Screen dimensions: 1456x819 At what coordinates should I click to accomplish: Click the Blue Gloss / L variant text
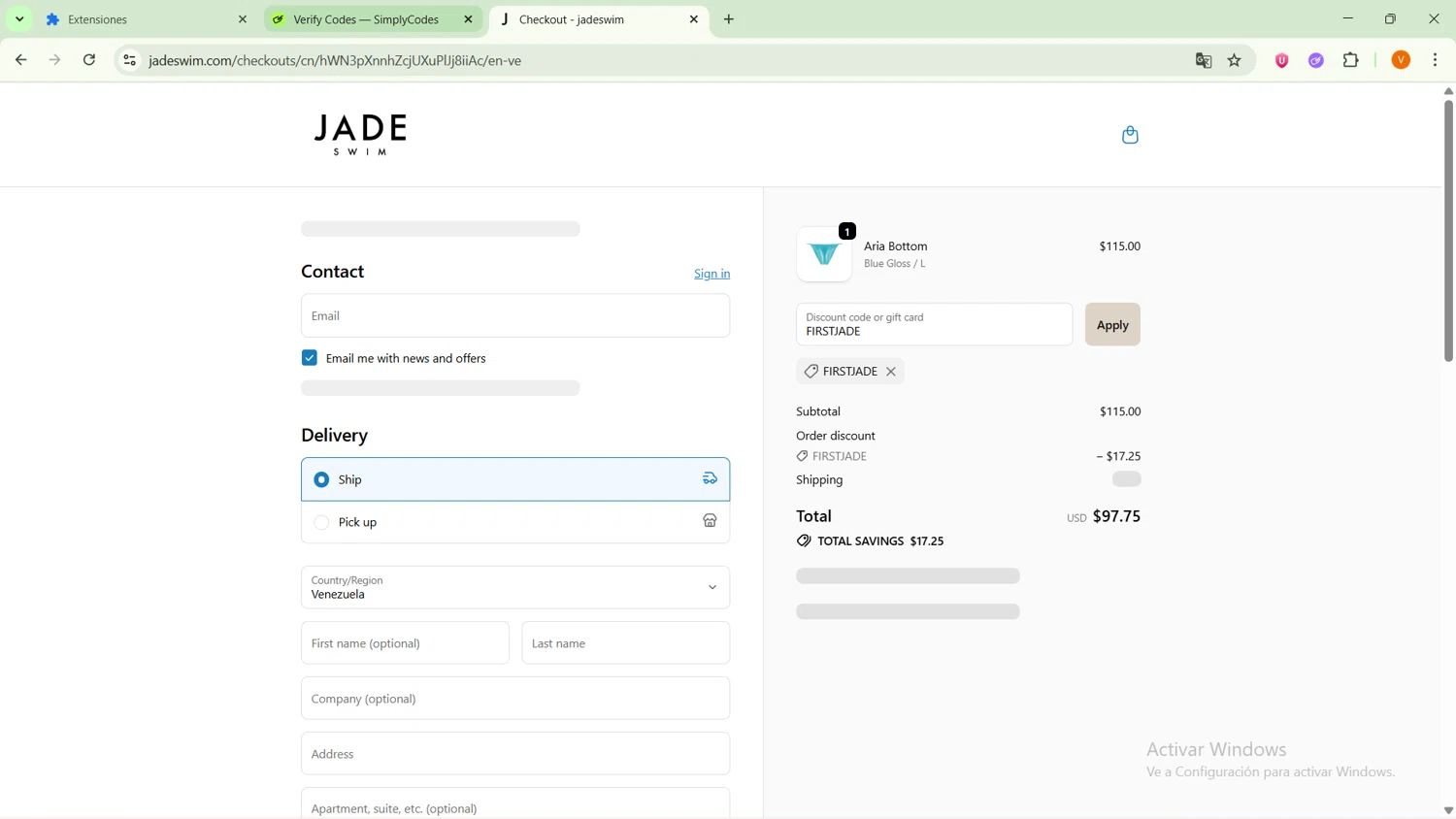894,264
